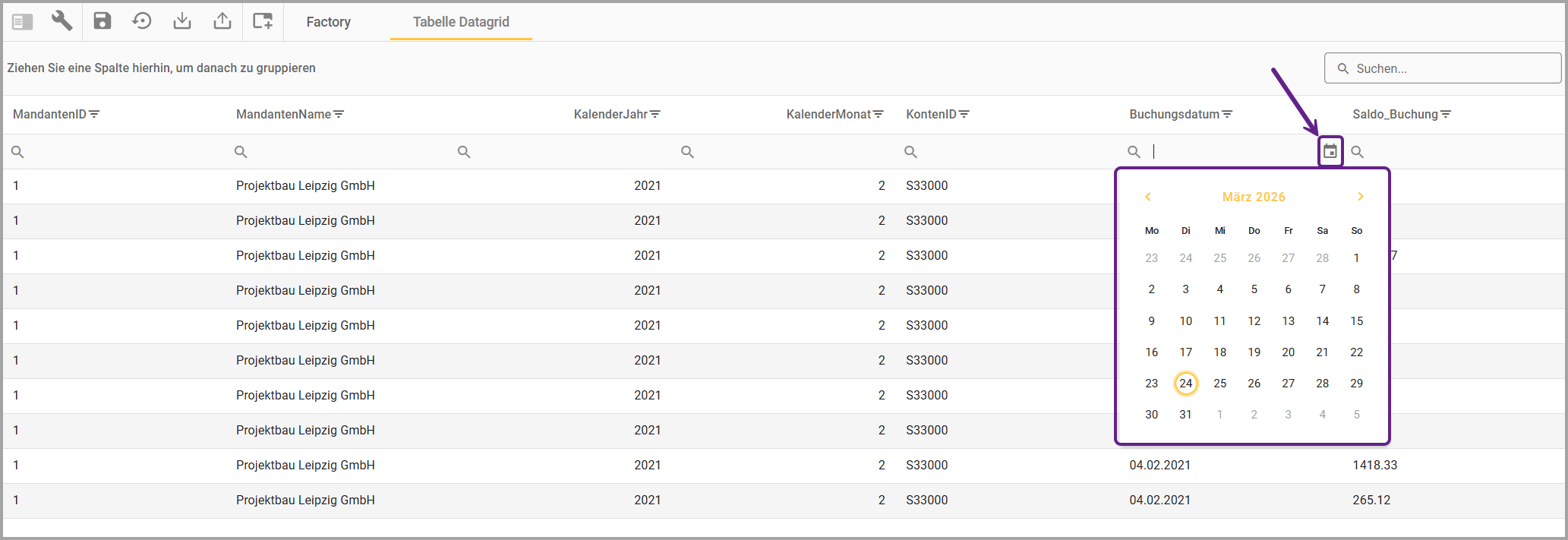Click the upload export icon
Screen dimensions: 1568x540
pyautogui.click(x=222, y=21)
